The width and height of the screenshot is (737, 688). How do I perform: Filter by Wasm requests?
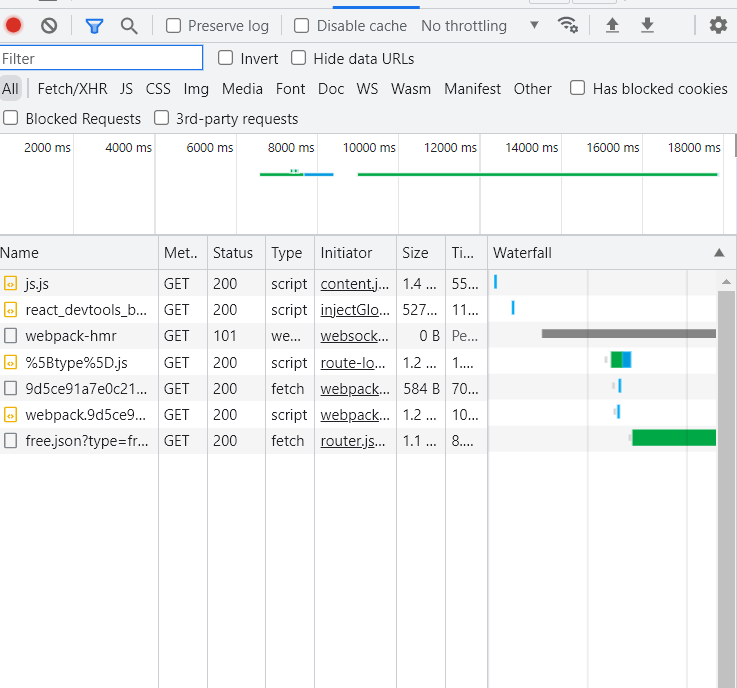(411, 89)
